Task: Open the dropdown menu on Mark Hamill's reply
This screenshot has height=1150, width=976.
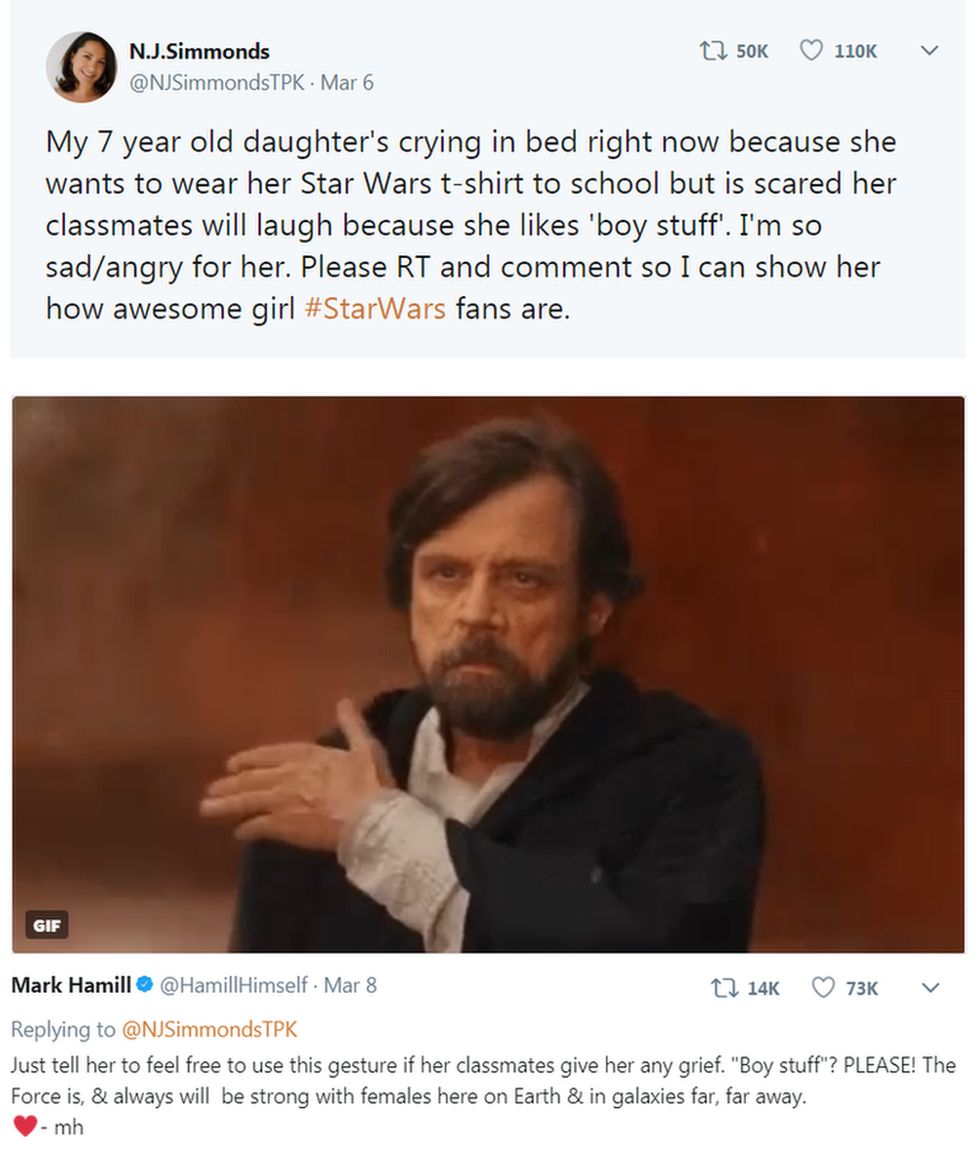Action: click(930, 988)
